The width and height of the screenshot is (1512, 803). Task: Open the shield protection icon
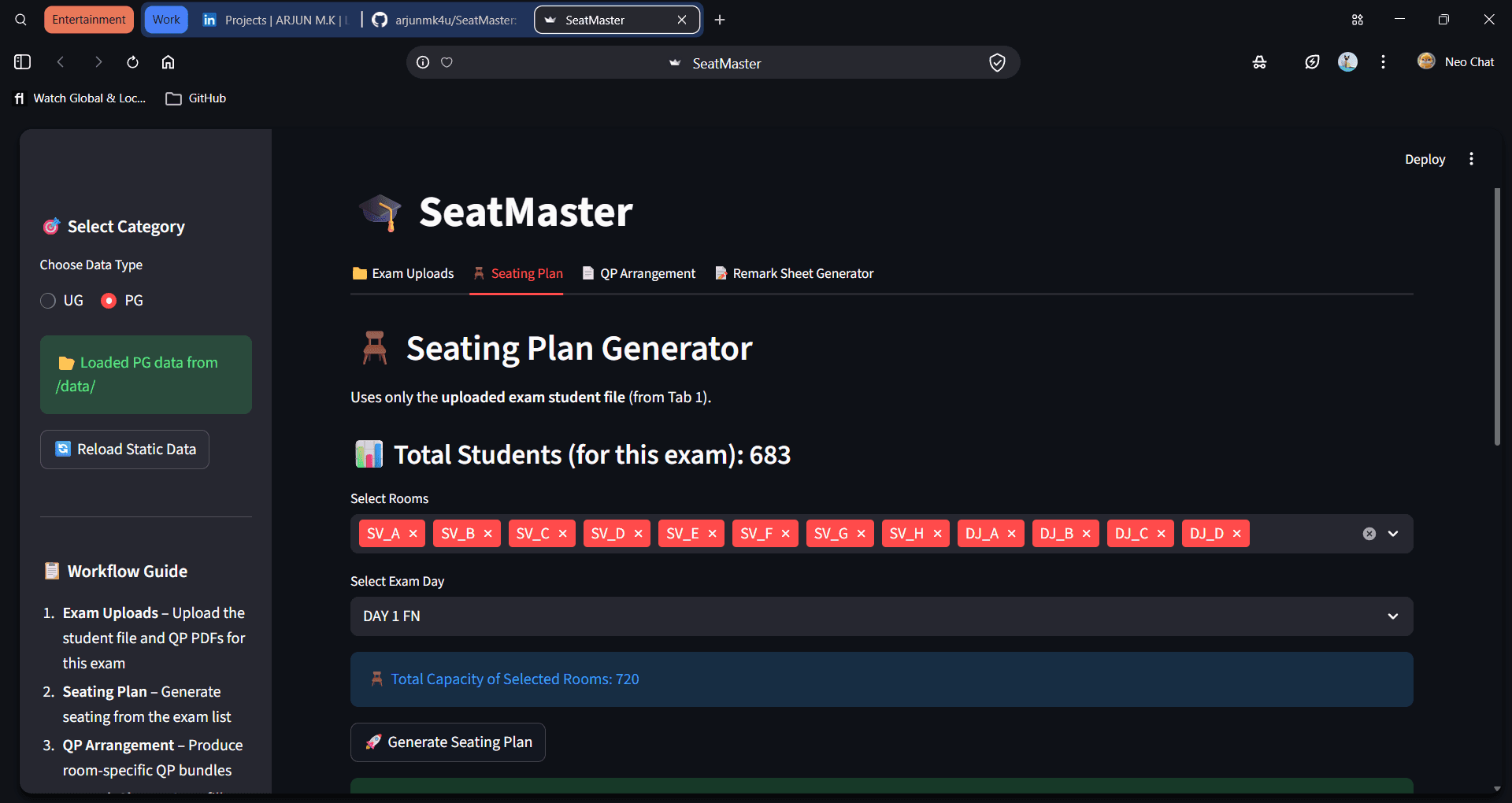pyautogui.click(x=997, y=62)
